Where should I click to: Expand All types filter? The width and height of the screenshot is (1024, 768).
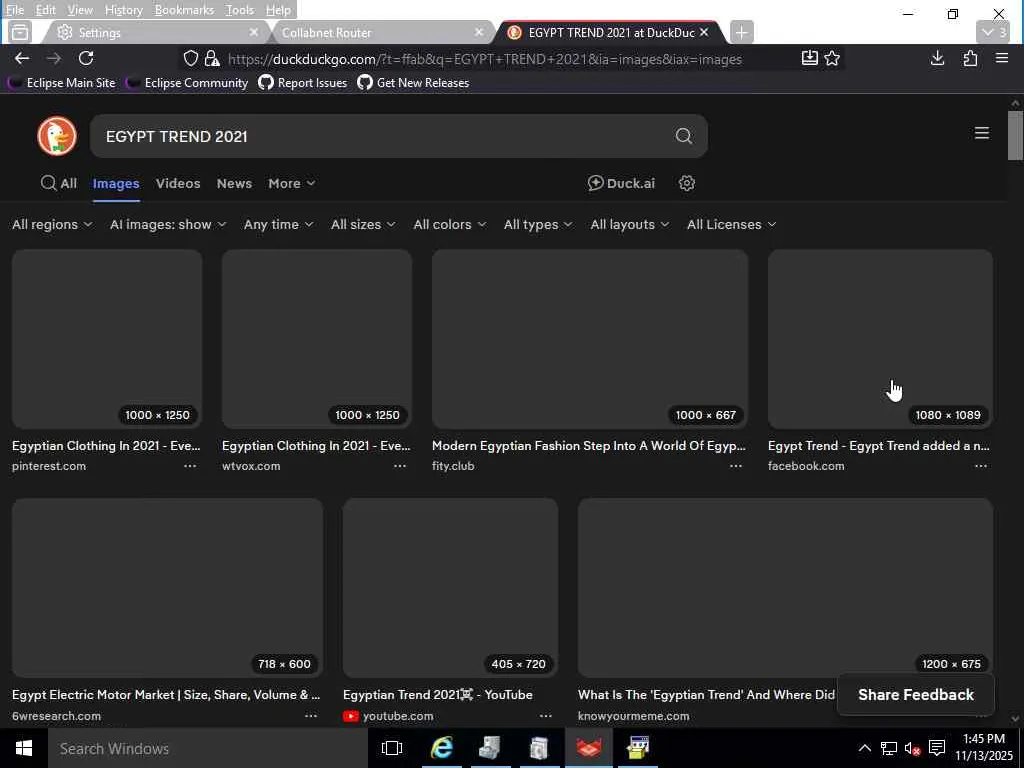click(538, 225)
